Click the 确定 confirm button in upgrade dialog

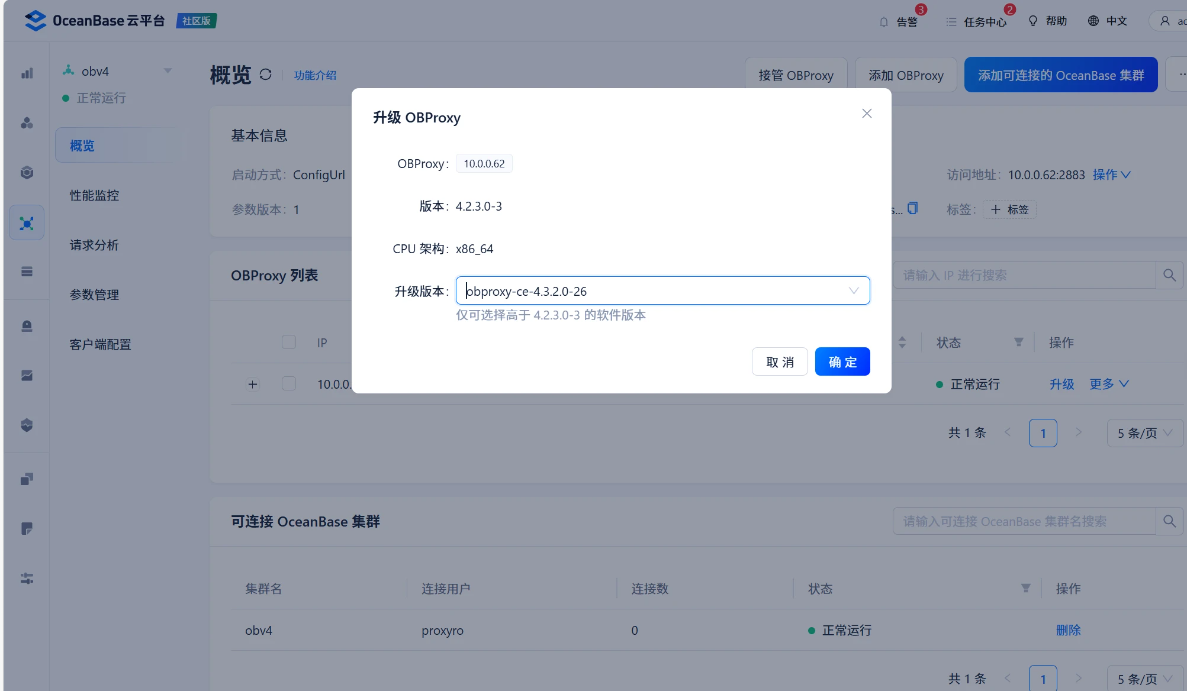click(841, 361)
